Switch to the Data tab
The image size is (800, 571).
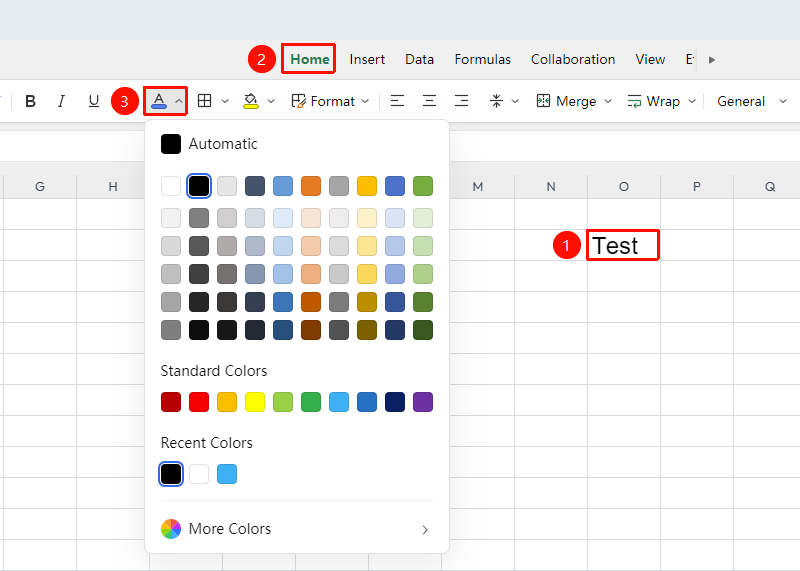pyautogui.click(x=419, y=59)
